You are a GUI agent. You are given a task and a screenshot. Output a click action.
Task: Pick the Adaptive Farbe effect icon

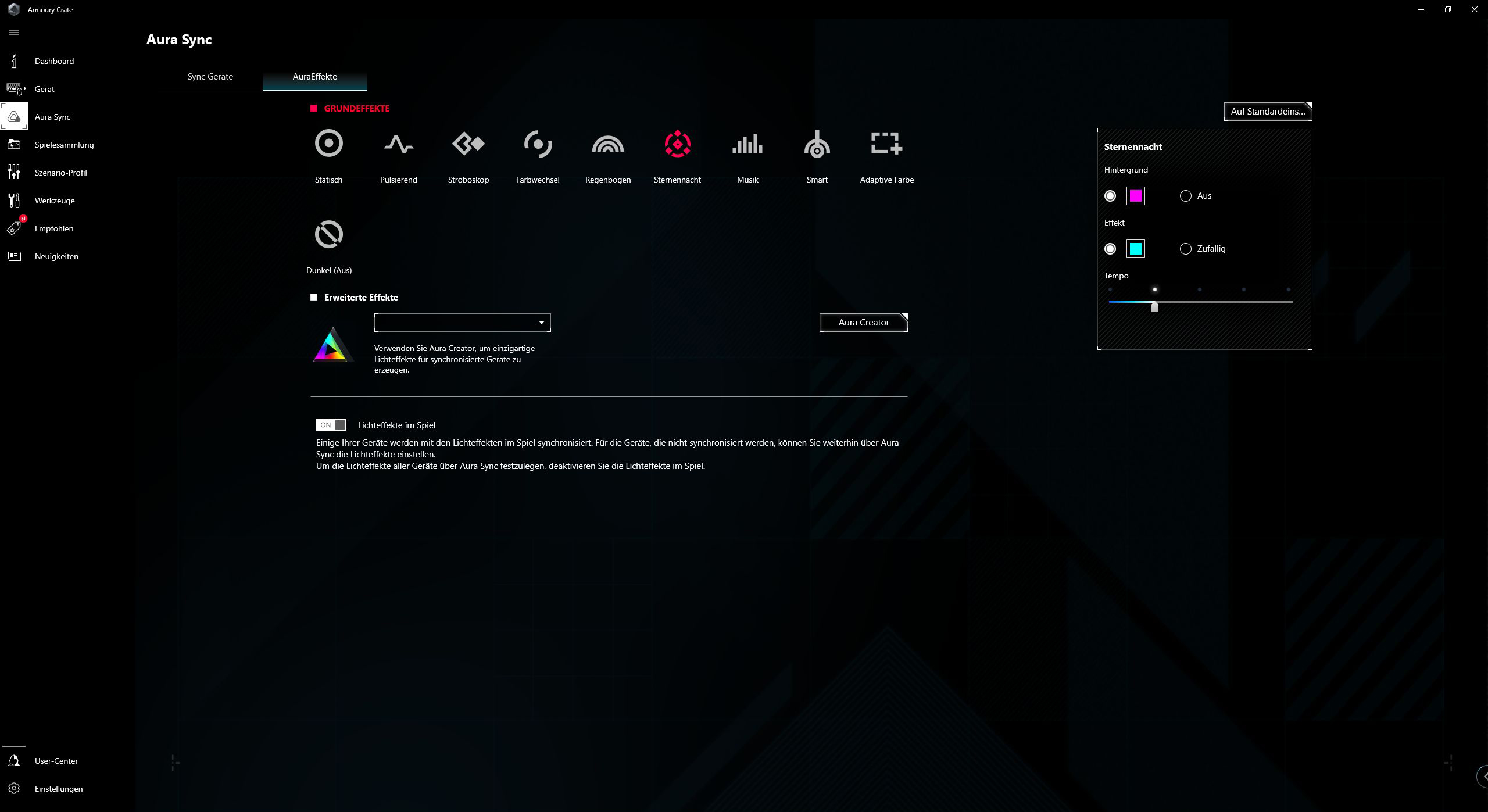(886, 144)
